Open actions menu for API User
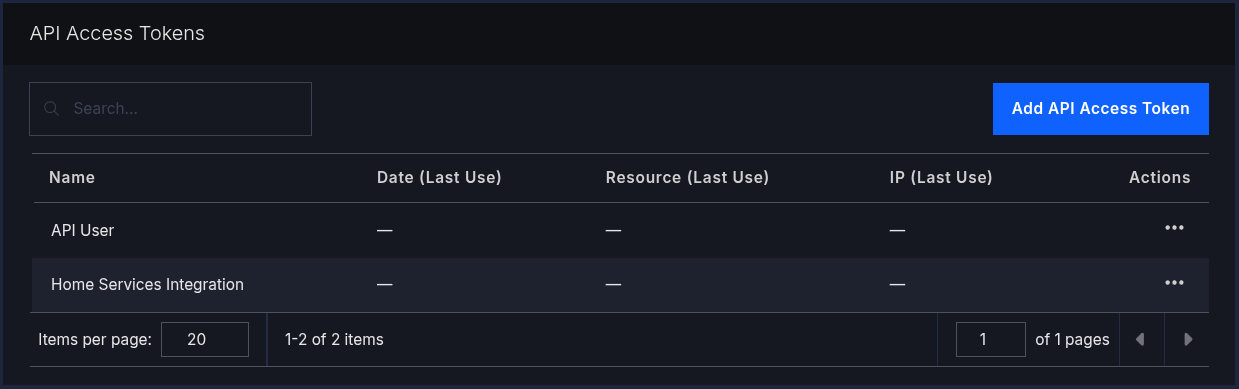The image size is (1239, 389). click(1174, 228)
